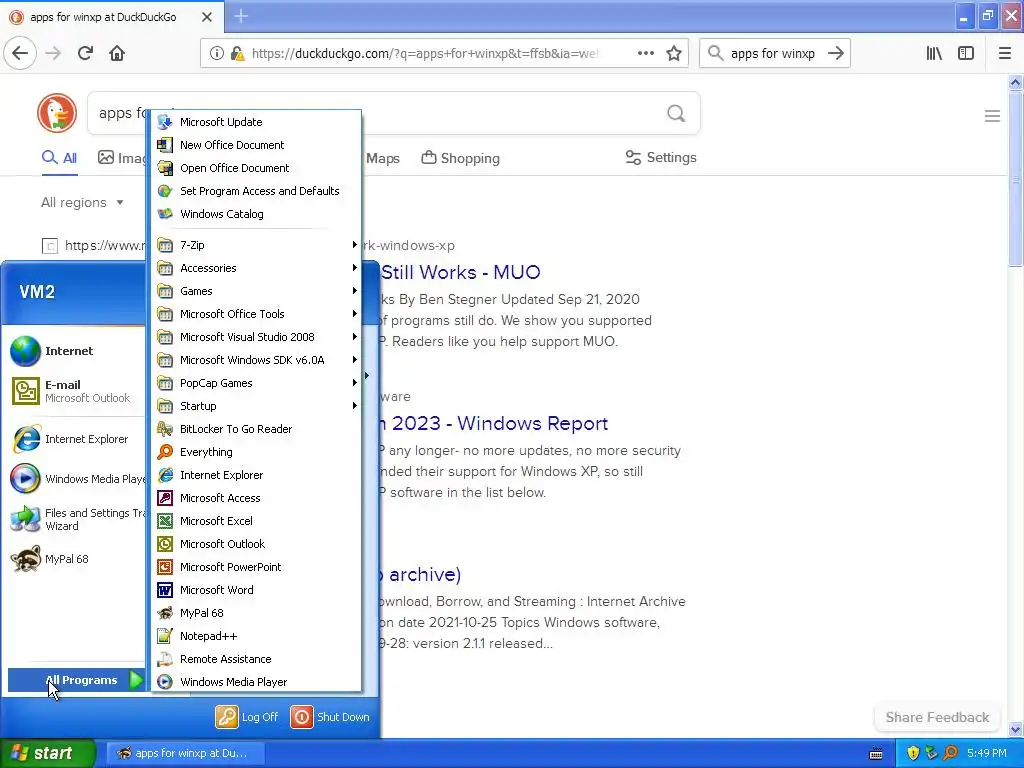The width and height of the screenshot is (1024, 768).
Task: Open pinned E-mail Microsoft Outlook item
Action: pyautogui.click(x=75, y=391)
